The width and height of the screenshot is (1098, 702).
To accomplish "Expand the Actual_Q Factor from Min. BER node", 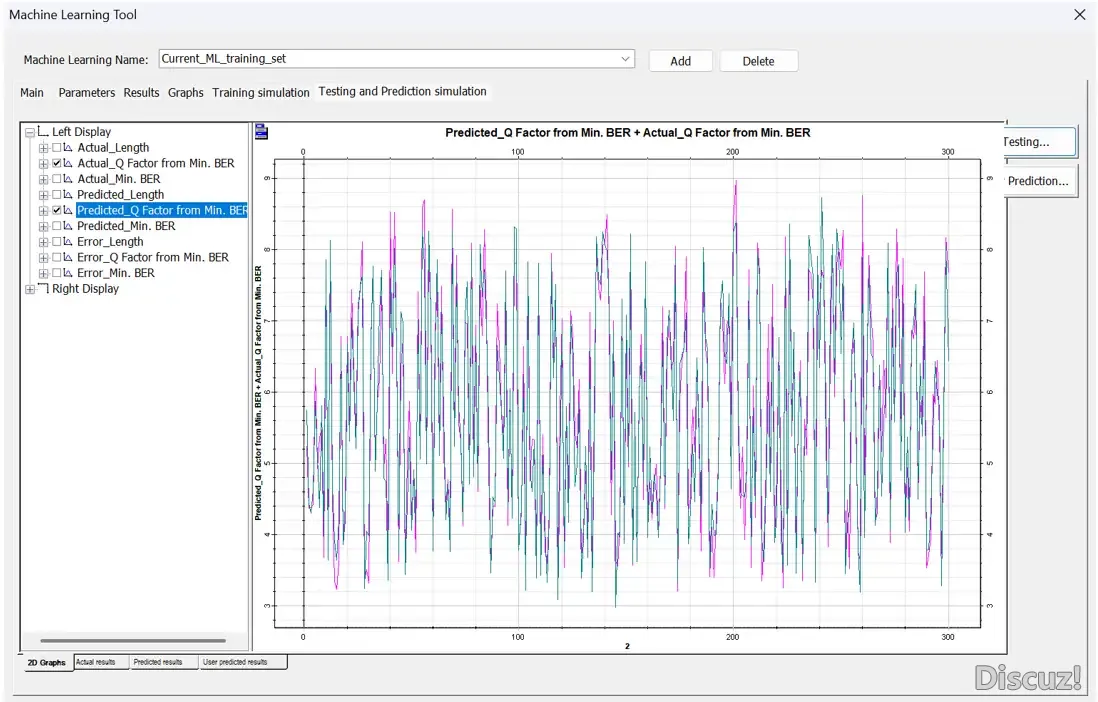I will point(43,163).
